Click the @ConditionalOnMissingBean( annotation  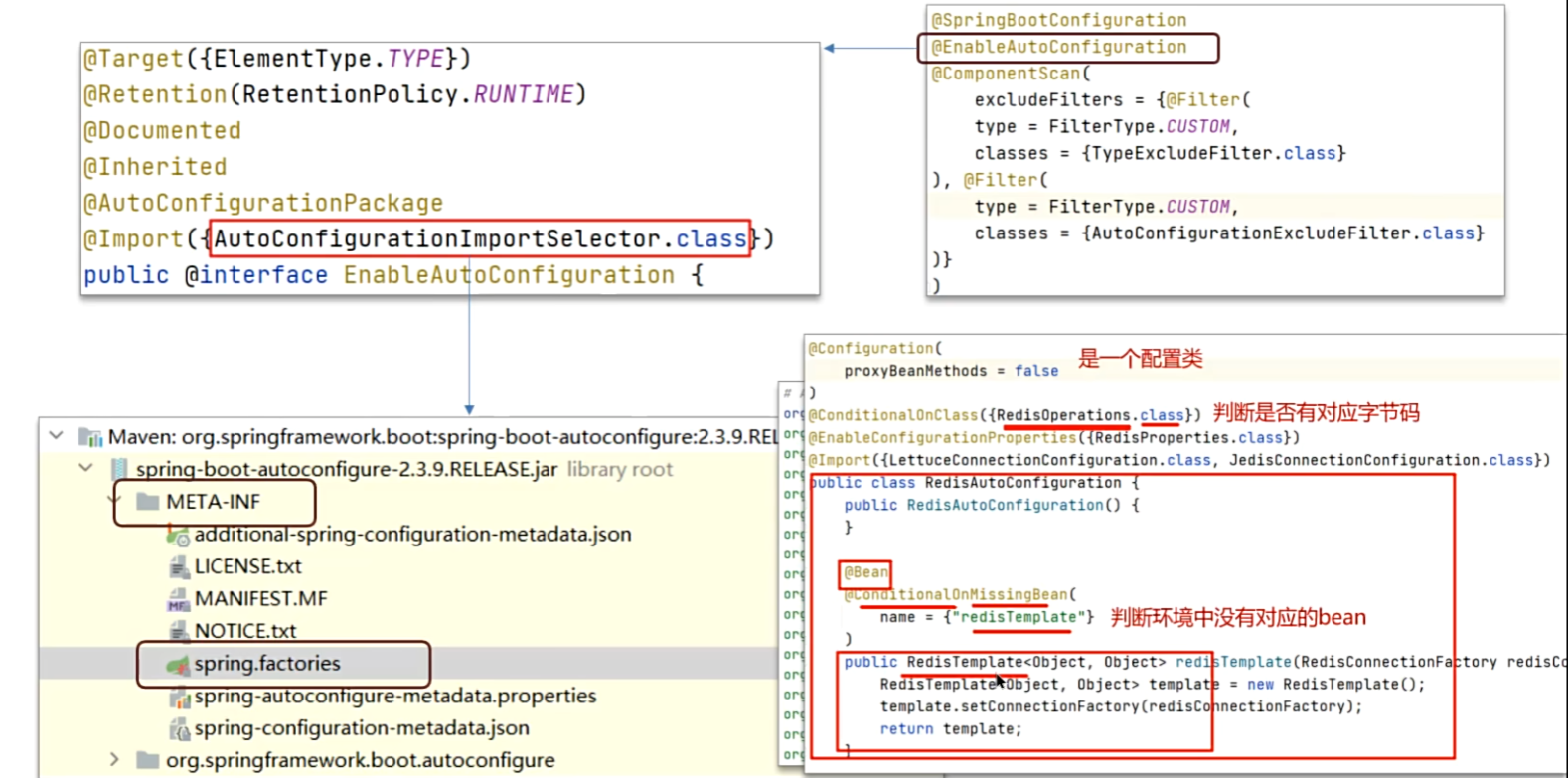(960, 594)
